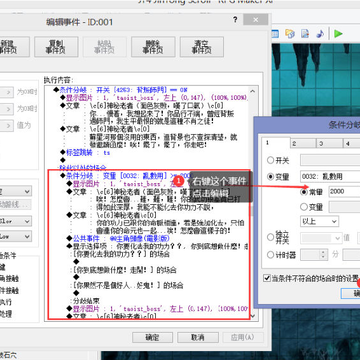The width and height of the screenshot is (360, 360).
Task: Open the sound test music-note icon
Action: click(320, 34)
